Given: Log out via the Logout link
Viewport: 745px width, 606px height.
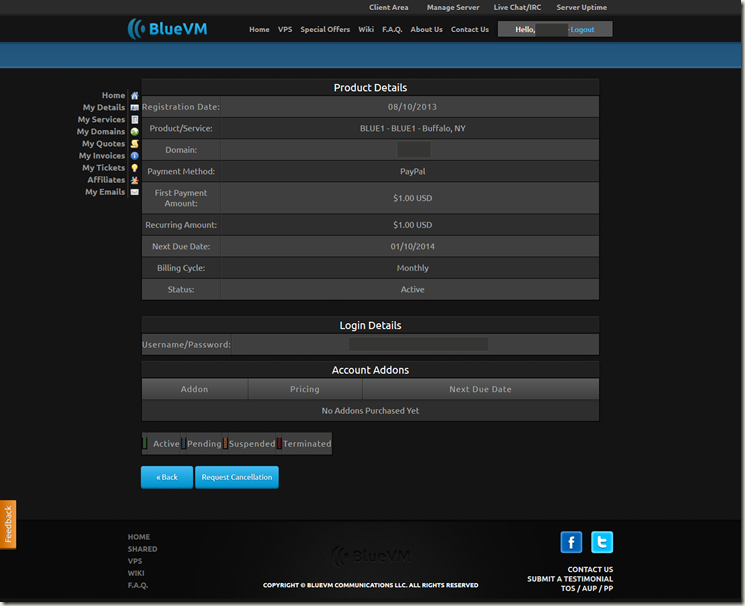Looking at the screenshot, I should (x=583, y=29).
